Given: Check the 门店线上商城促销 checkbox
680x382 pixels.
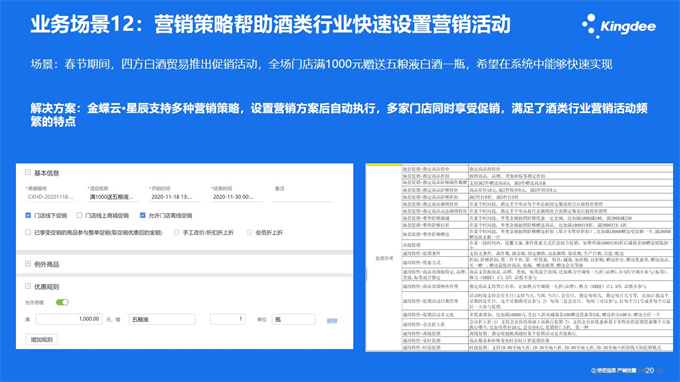Looking at the screenshot, I should click(x=79, y=215).
